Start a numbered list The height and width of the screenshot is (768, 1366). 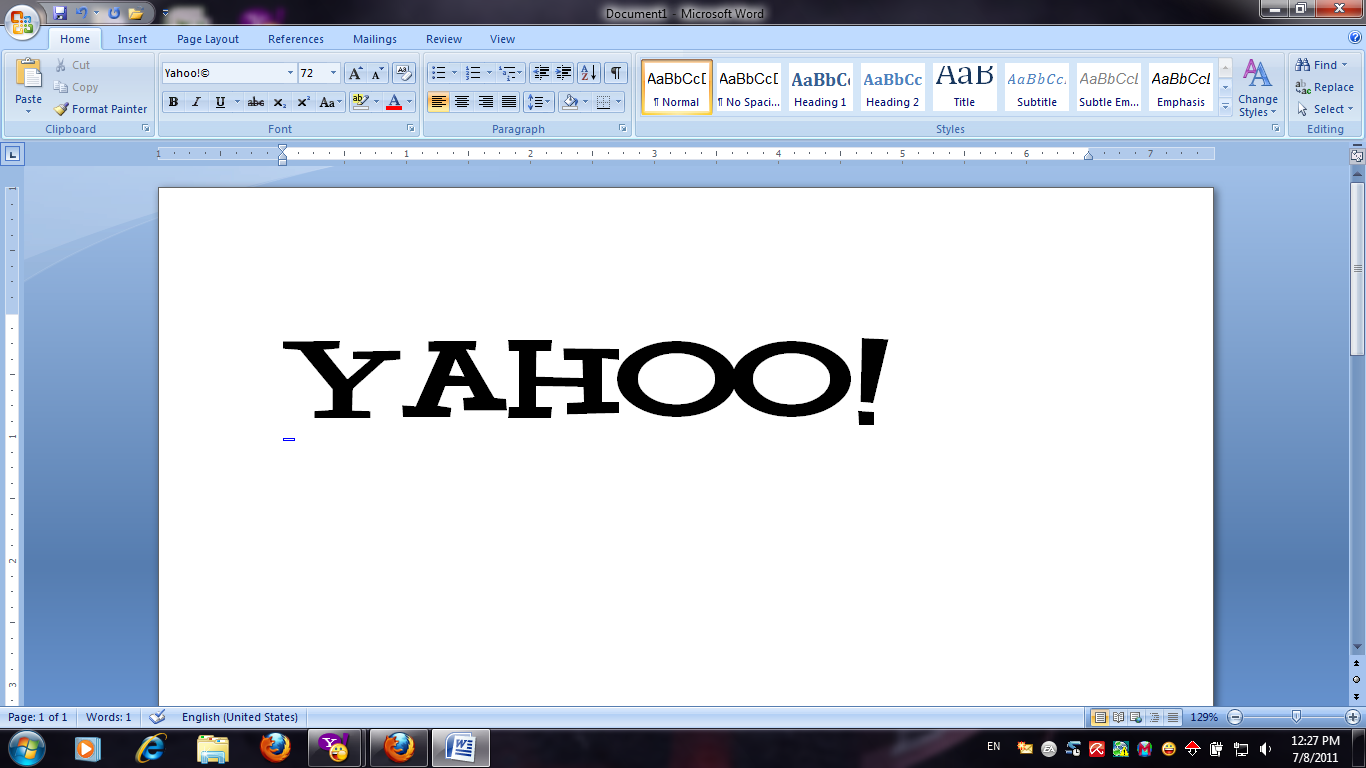click(474, 73)
